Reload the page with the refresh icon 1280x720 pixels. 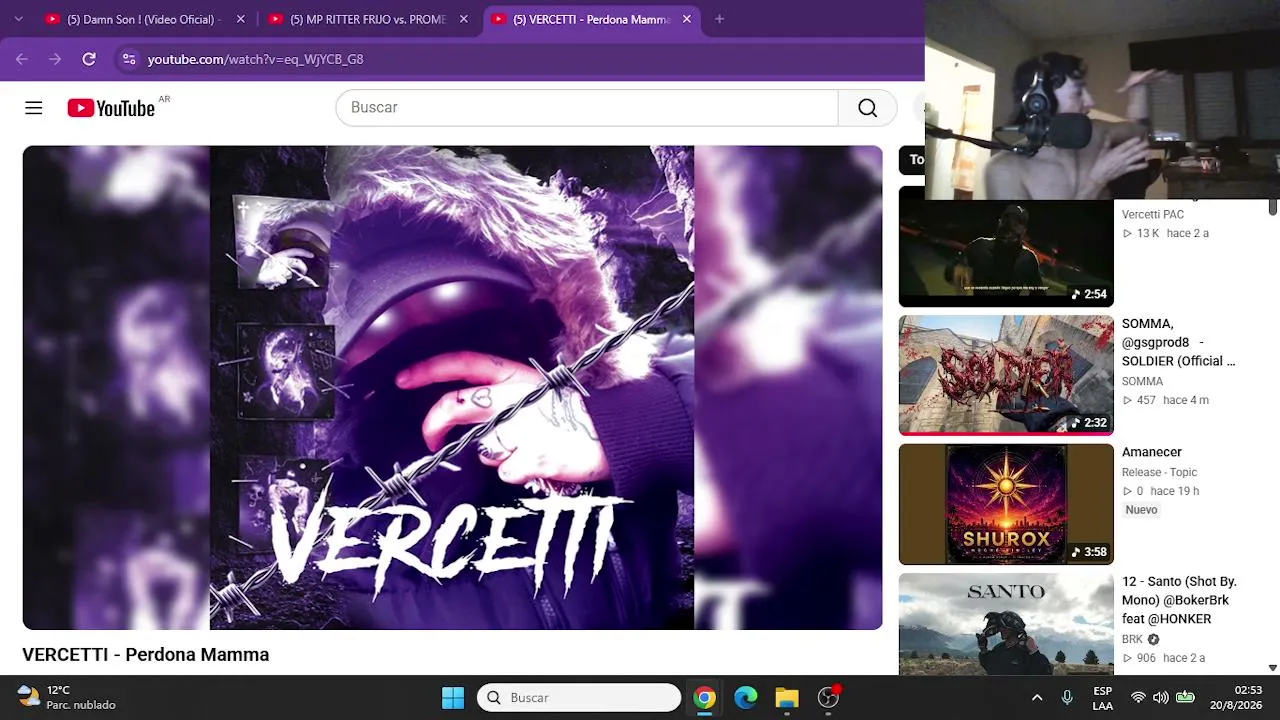click(89, 59)
